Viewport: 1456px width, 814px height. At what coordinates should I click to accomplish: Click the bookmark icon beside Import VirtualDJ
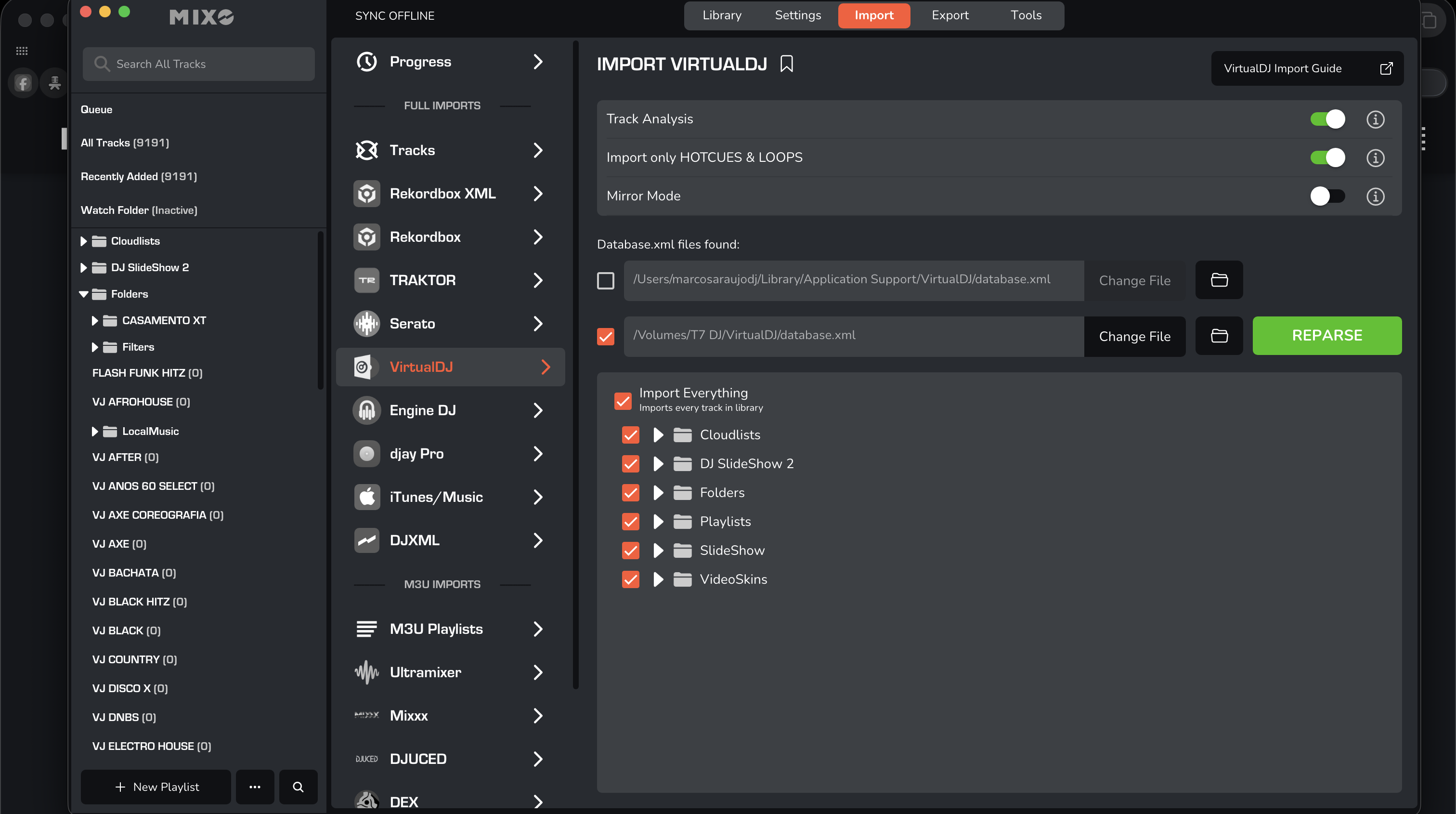[x=787, y=64]
